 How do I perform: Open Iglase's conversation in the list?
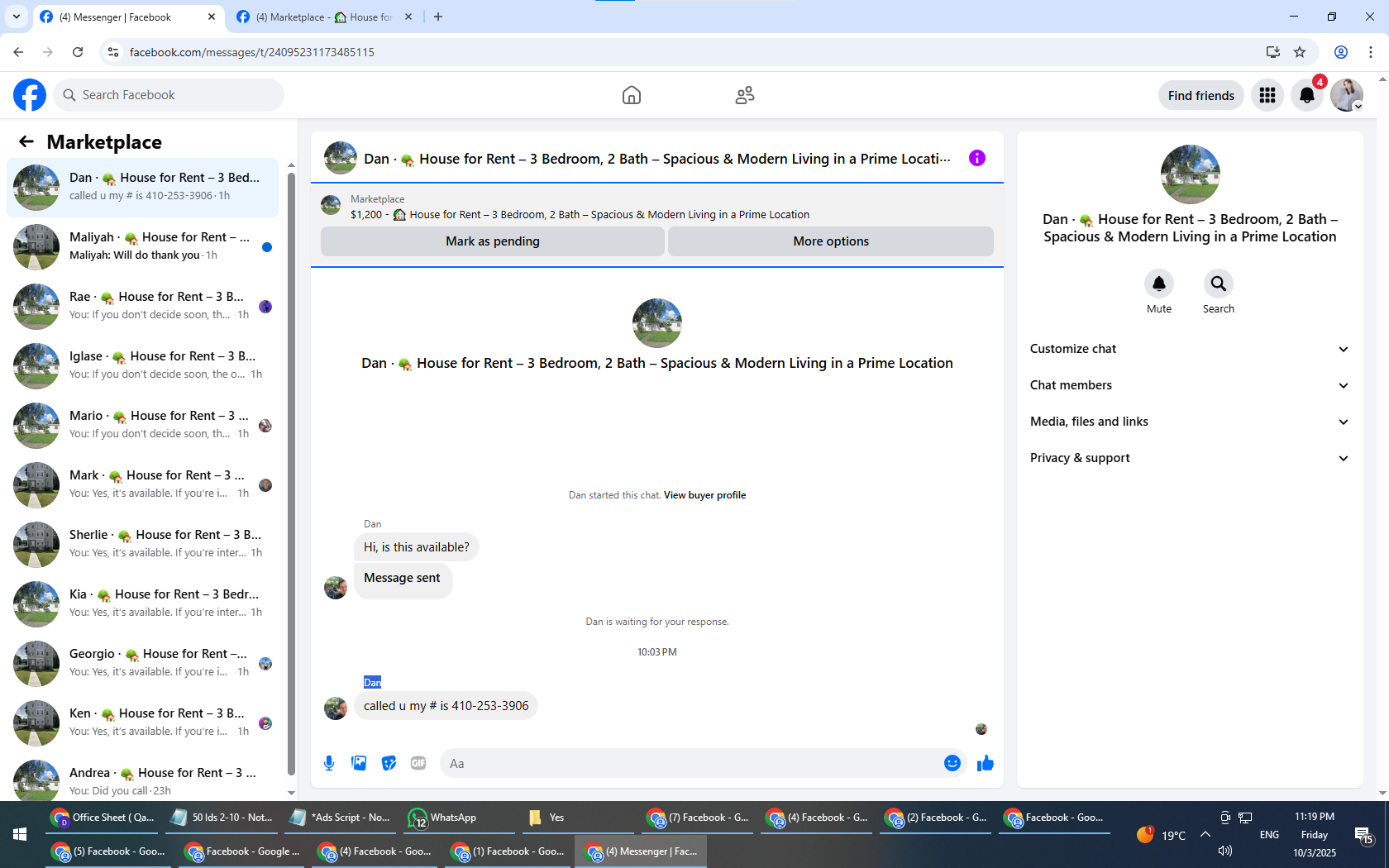(143, 366)
